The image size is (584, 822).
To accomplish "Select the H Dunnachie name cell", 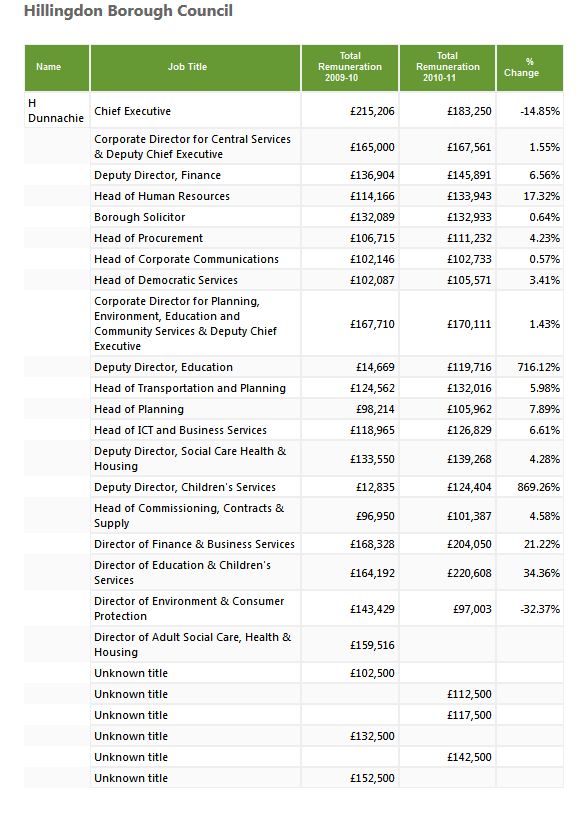I will [57, 111].
